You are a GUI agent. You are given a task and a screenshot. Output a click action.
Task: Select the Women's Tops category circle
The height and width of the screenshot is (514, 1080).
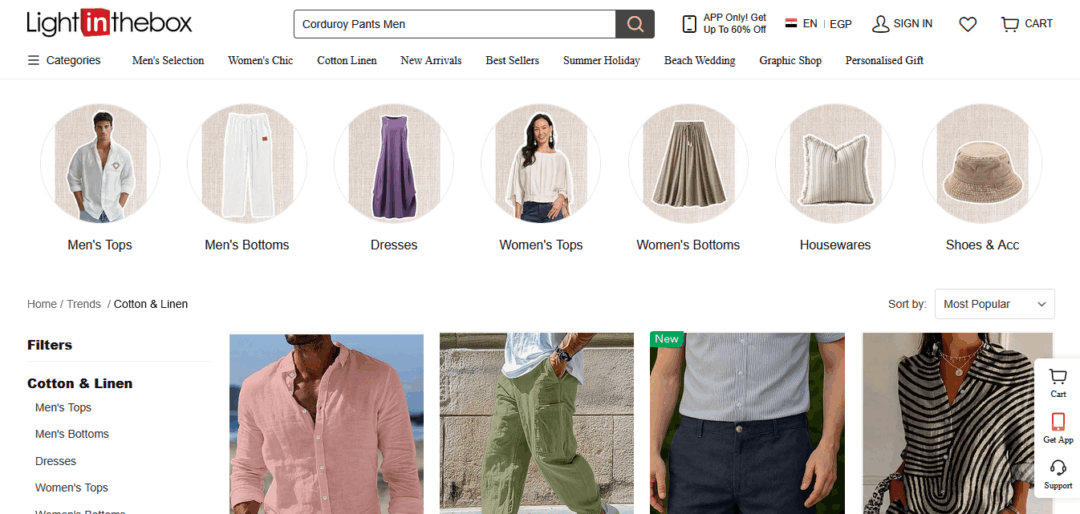click(541, 164)
